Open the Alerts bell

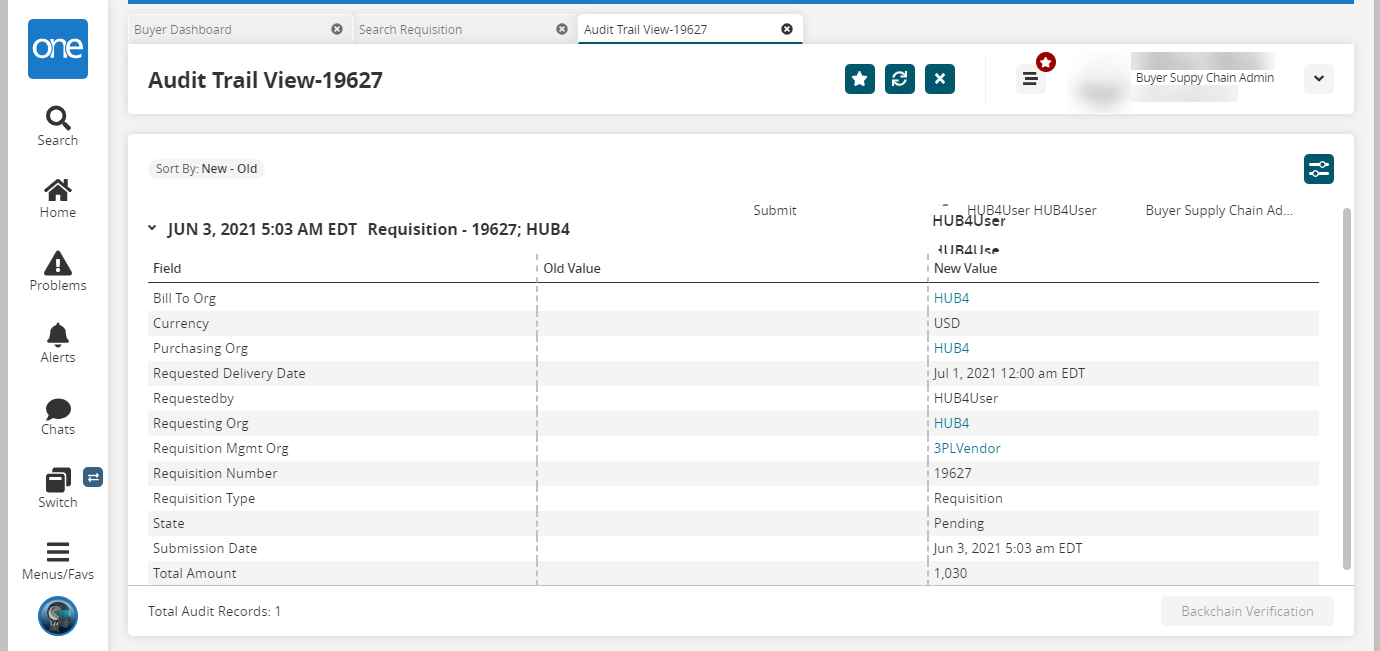tap(58, 343)
